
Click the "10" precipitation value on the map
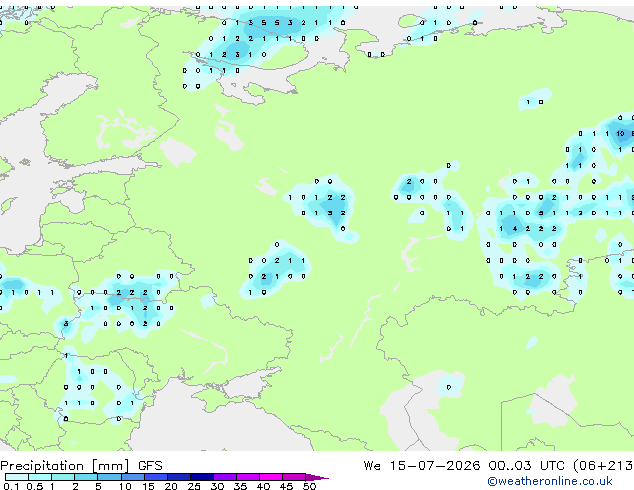click(620, 133)
